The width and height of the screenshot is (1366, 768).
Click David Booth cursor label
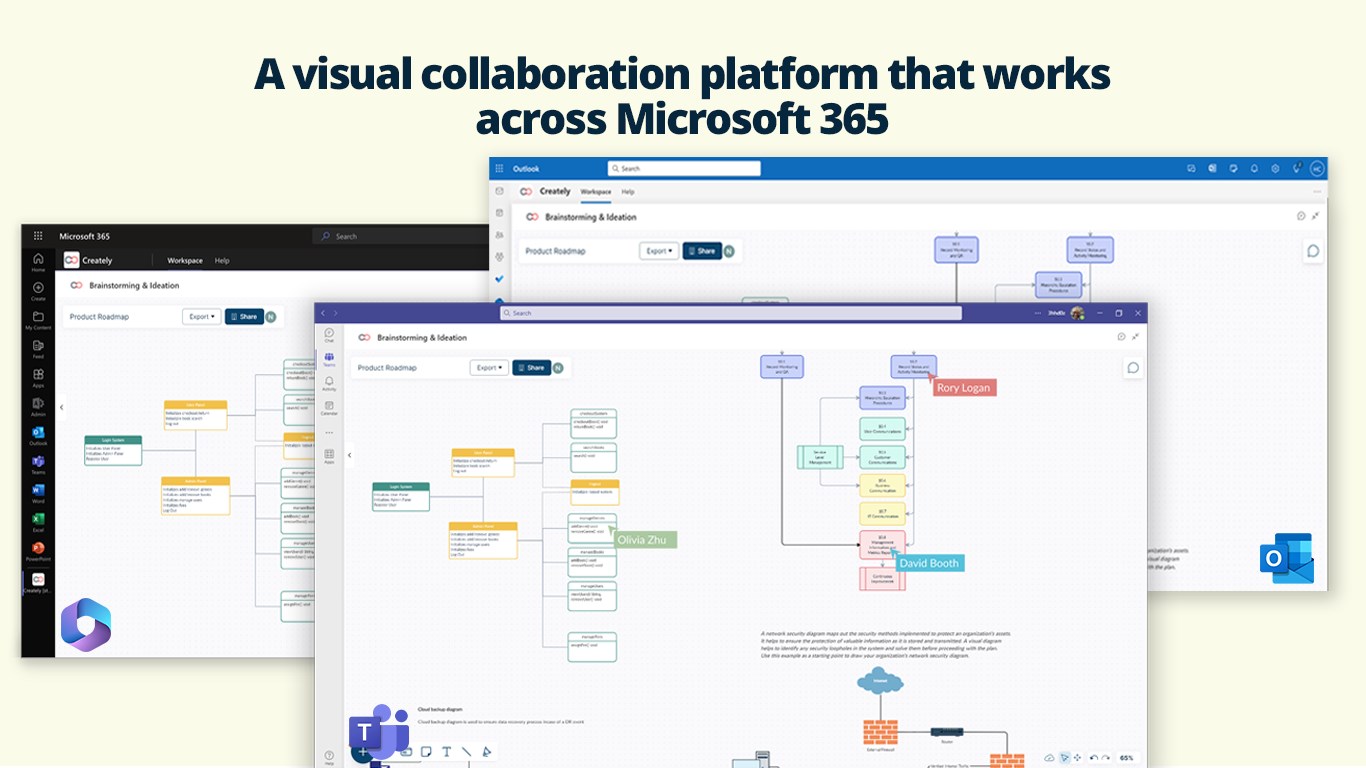tap(929, 563)
